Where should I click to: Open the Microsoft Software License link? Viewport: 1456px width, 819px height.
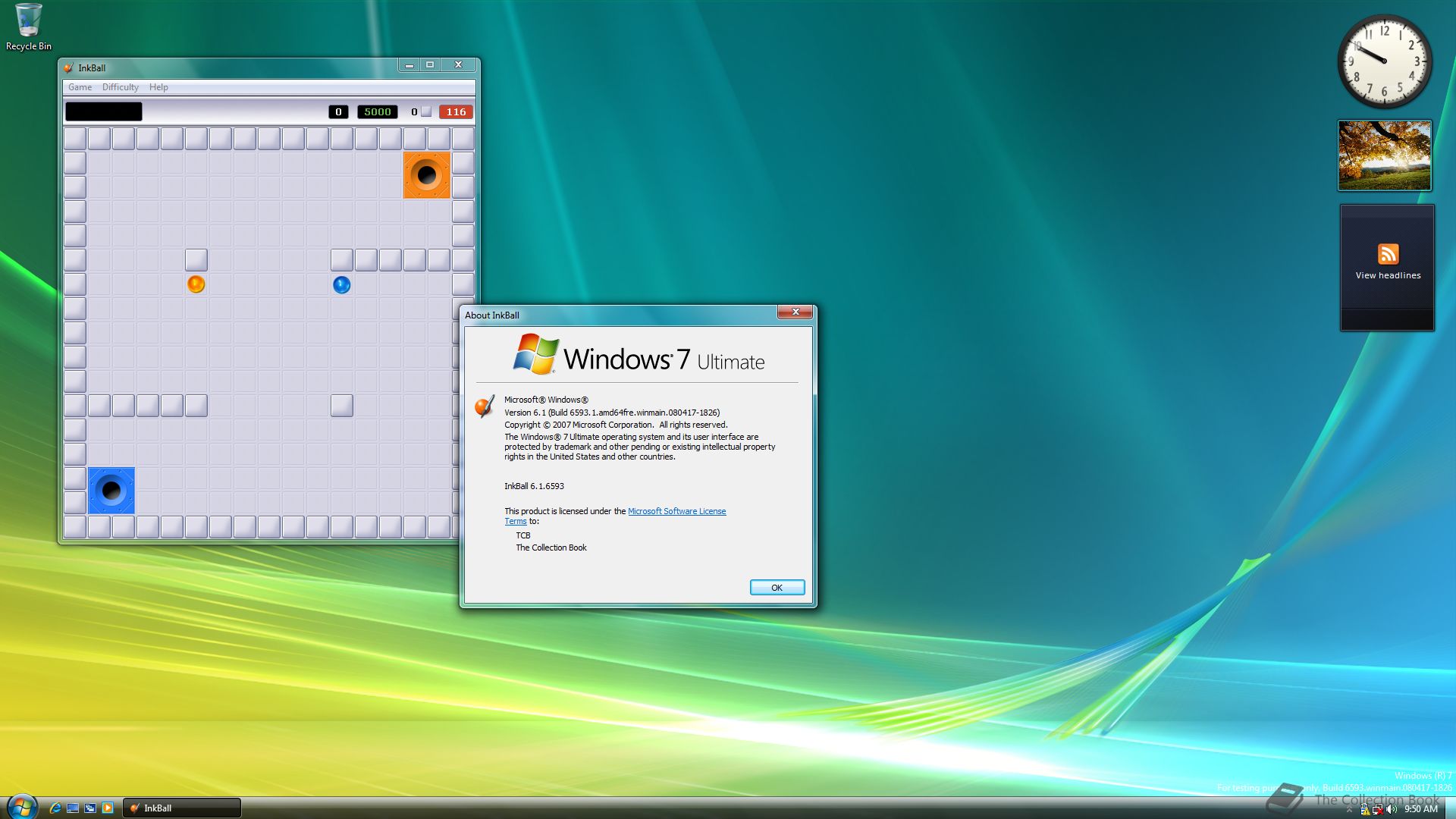point(676,511)
